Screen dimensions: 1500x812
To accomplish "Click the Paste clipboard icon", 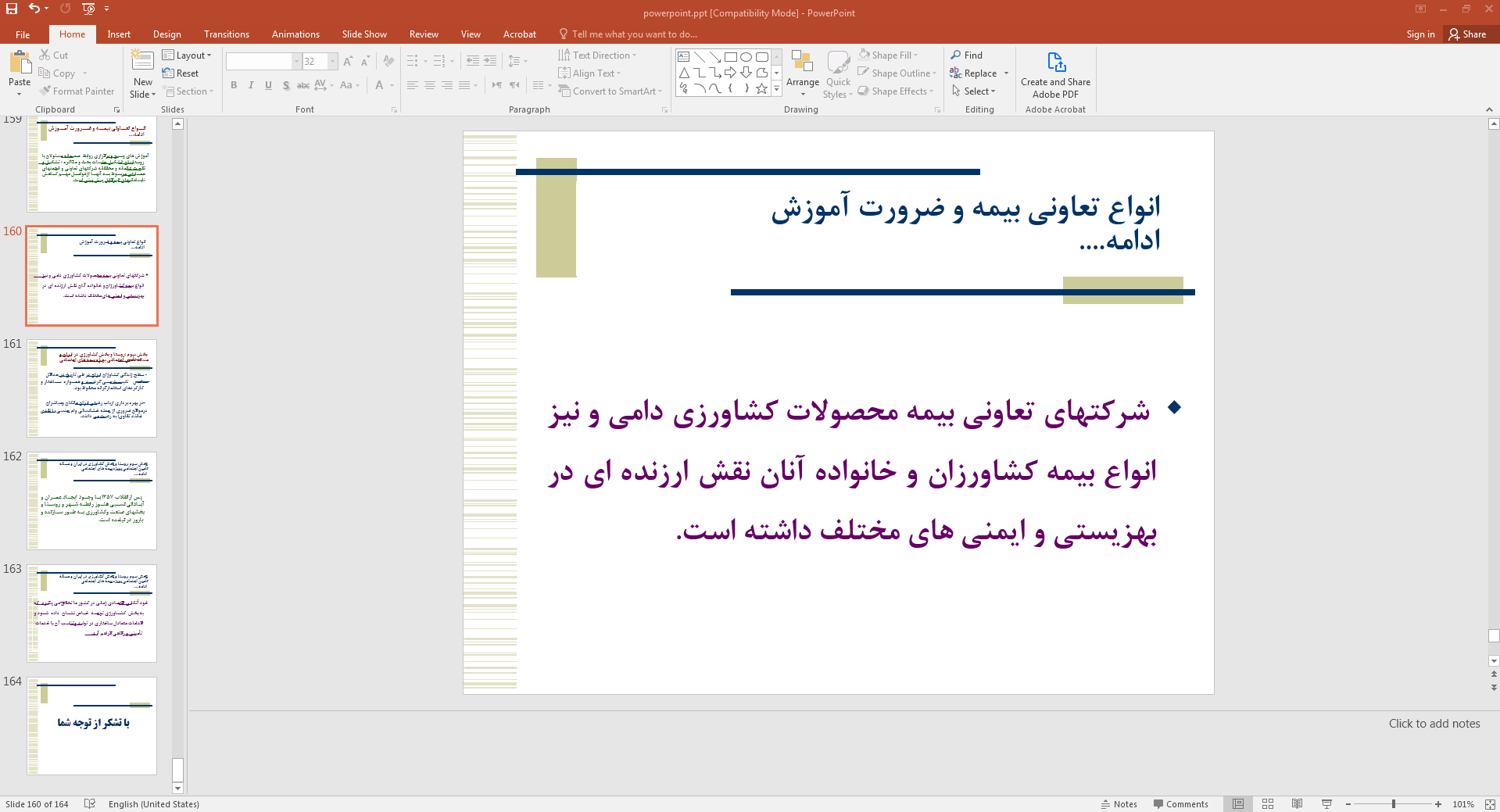I will (20, 63).
